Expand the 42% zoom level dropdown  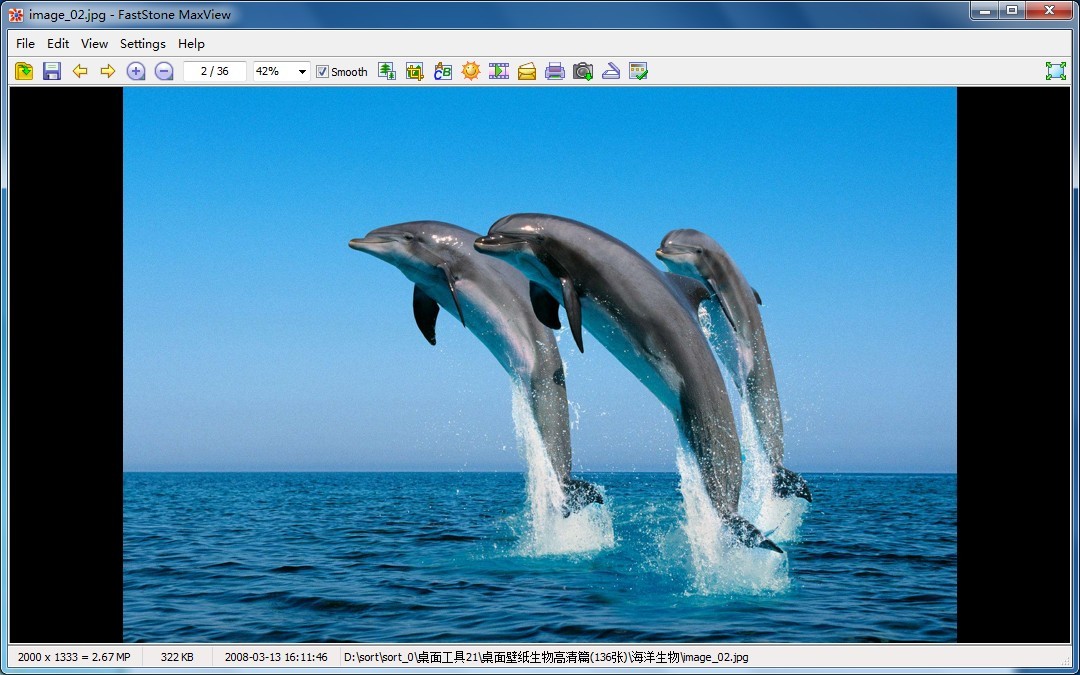[x=302, y=72]
